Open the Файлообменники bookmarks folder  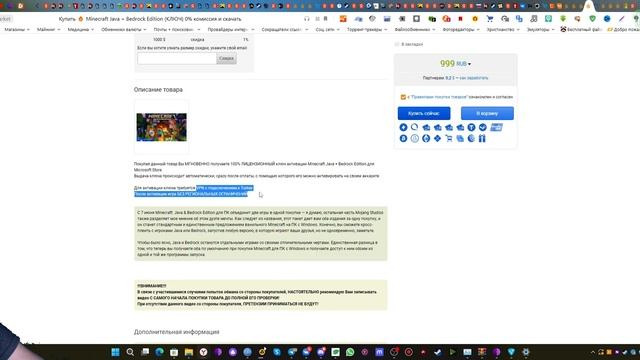[x=415, y=29]
